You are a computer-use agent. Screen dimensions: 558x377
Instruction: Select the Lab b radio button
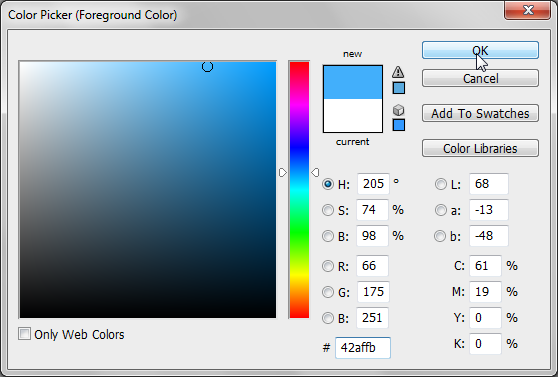(x=440, y=236)
